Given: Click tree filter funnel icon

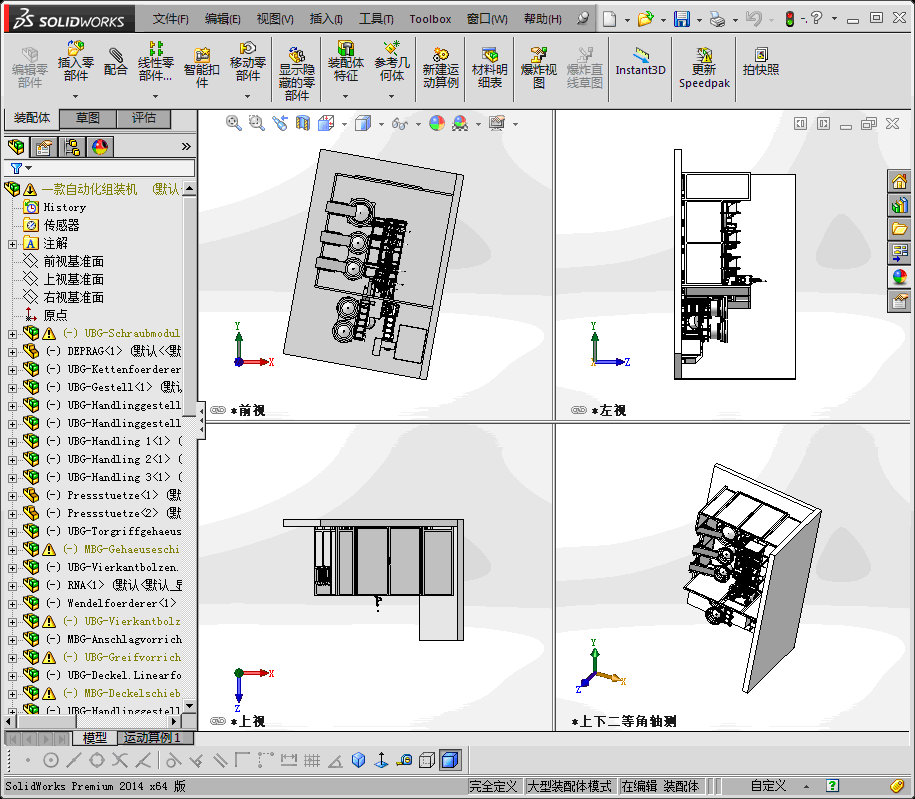Looking at the screenshot, I should (x=16, y=168).
